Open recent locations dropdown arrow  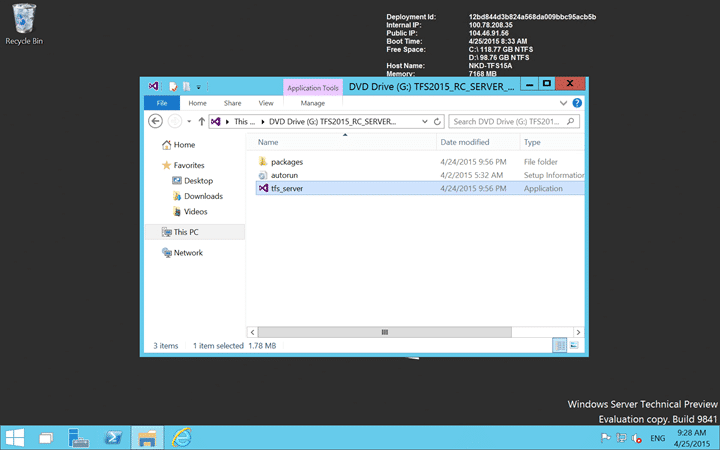click(189, 122)
